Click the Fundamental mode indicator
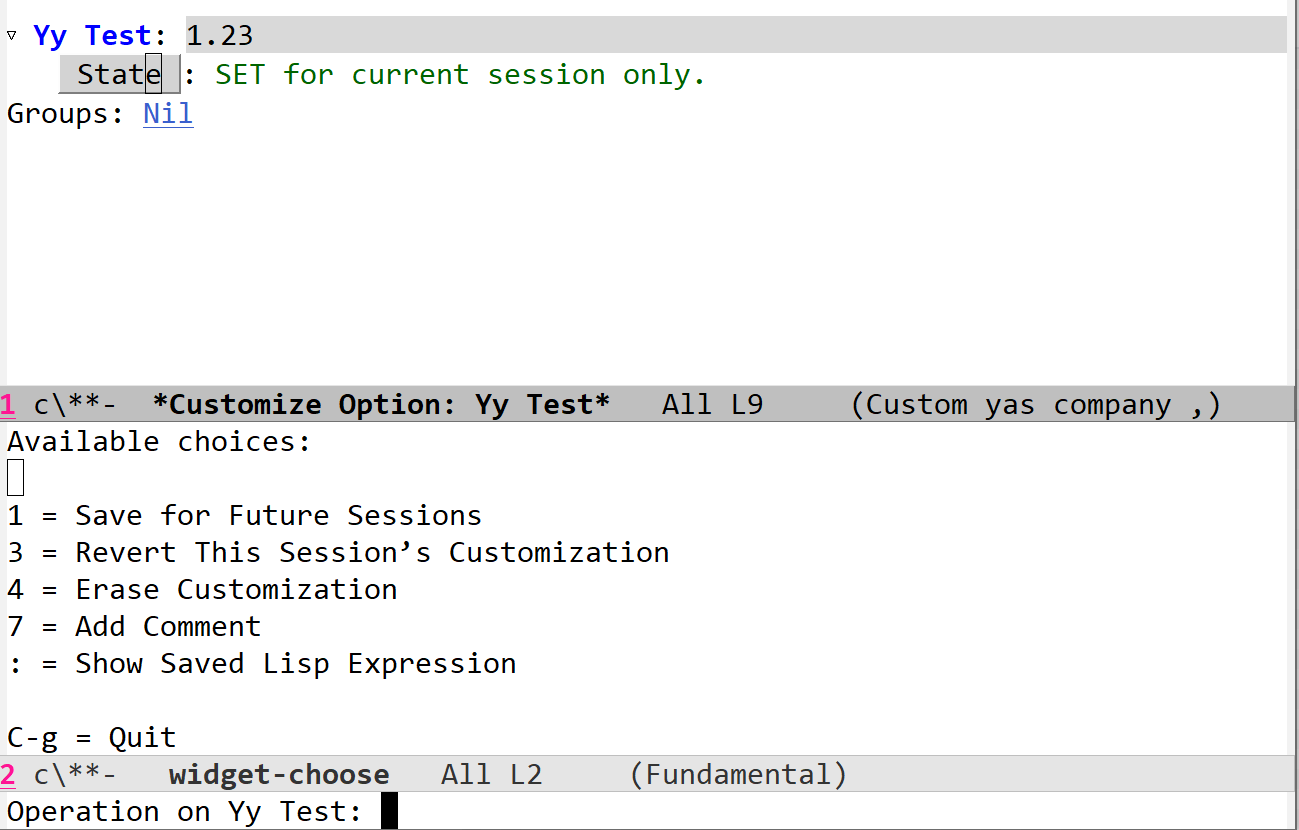Screen dimensions: 1299x830 click(738, 775)
